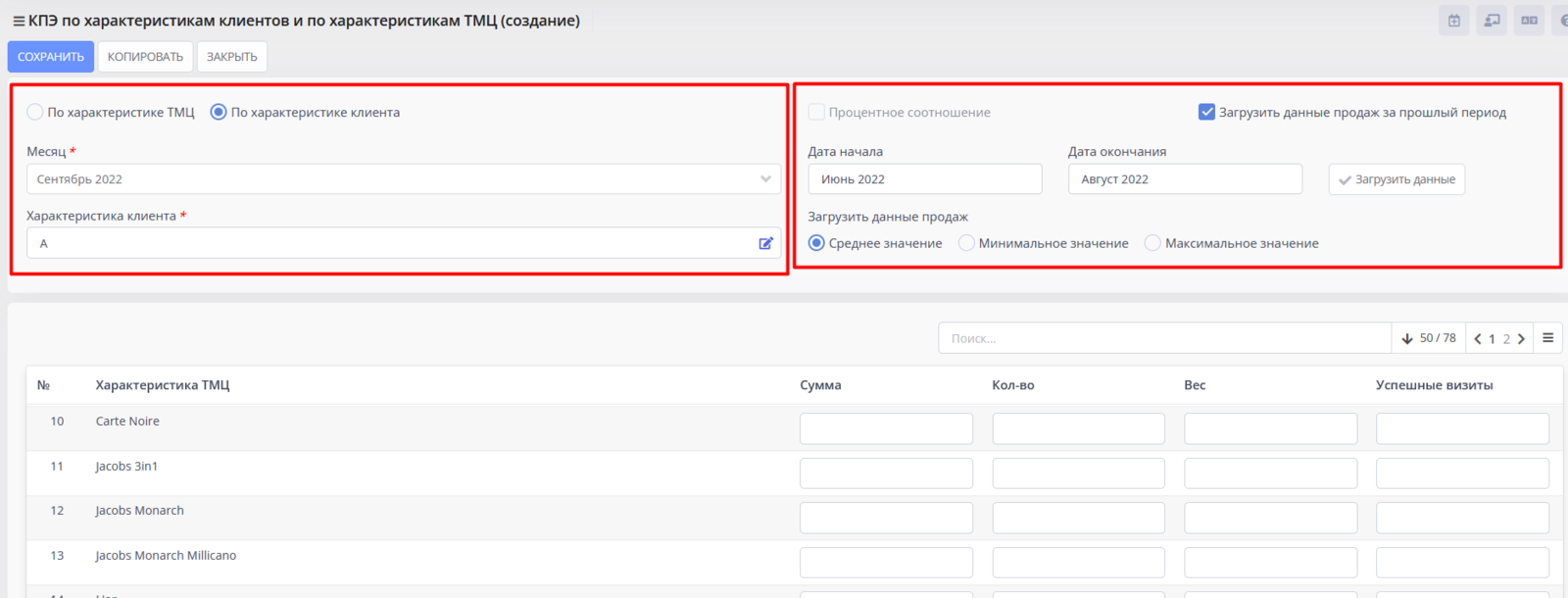The width and height of the screenshot is (1568, 598).
Task: Click the Закрыть button
Action: 232,57
